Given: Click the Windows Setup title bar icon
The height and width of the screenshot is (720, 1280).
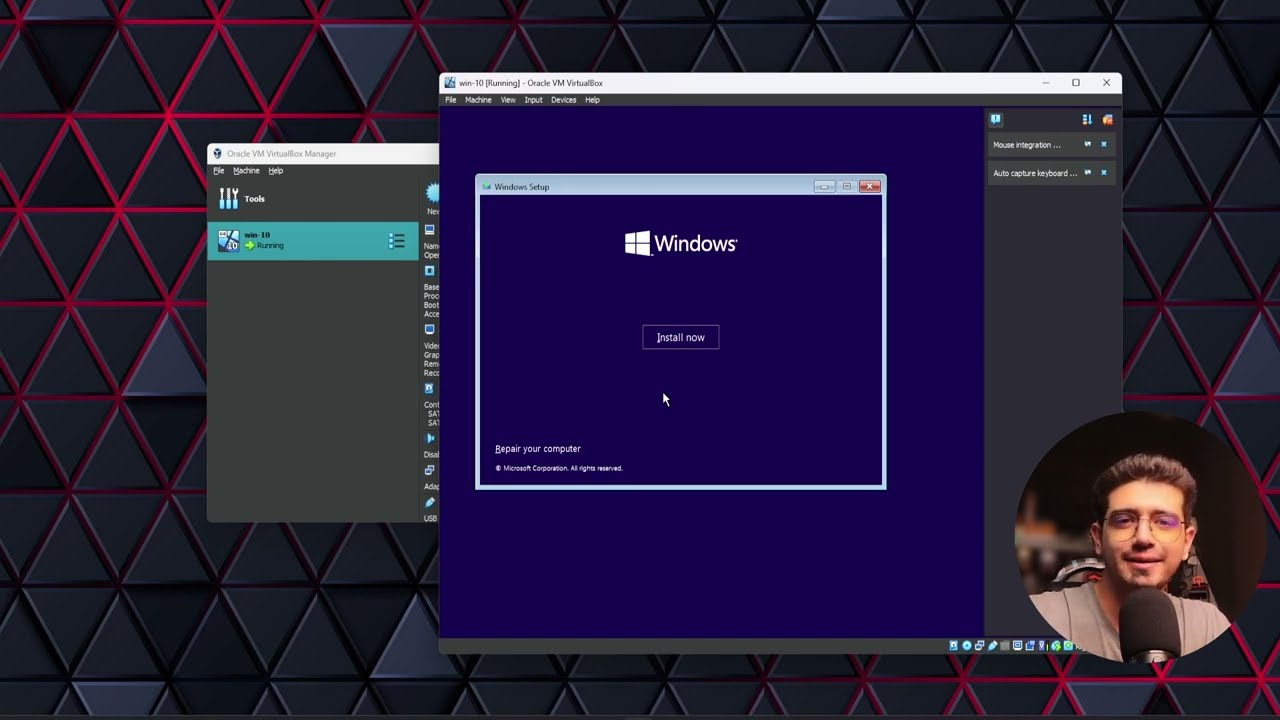Looking at the screenshot, I should 487,187.
